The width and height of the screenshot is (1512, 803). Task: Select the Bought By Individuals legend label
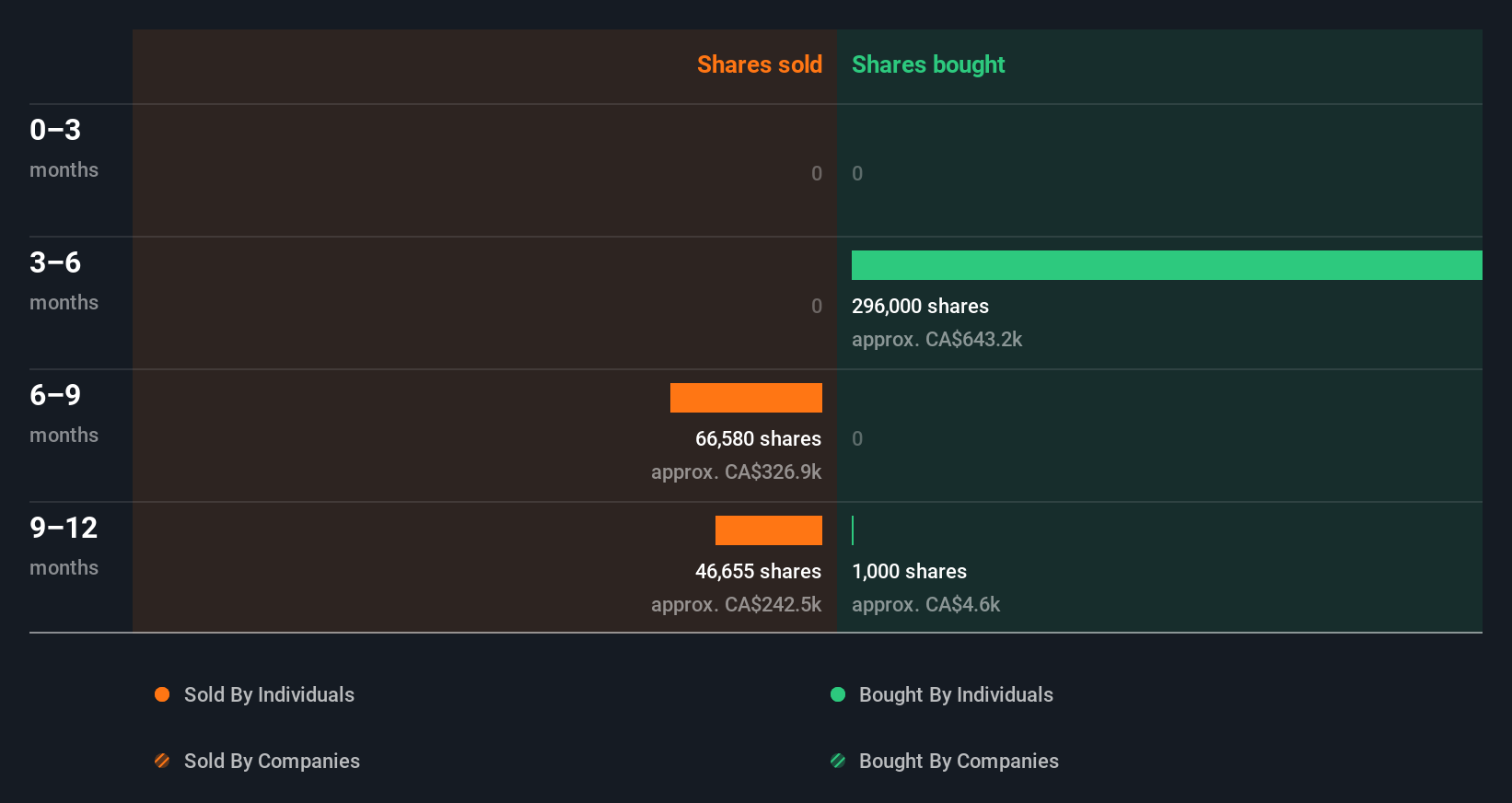(956, 695)
